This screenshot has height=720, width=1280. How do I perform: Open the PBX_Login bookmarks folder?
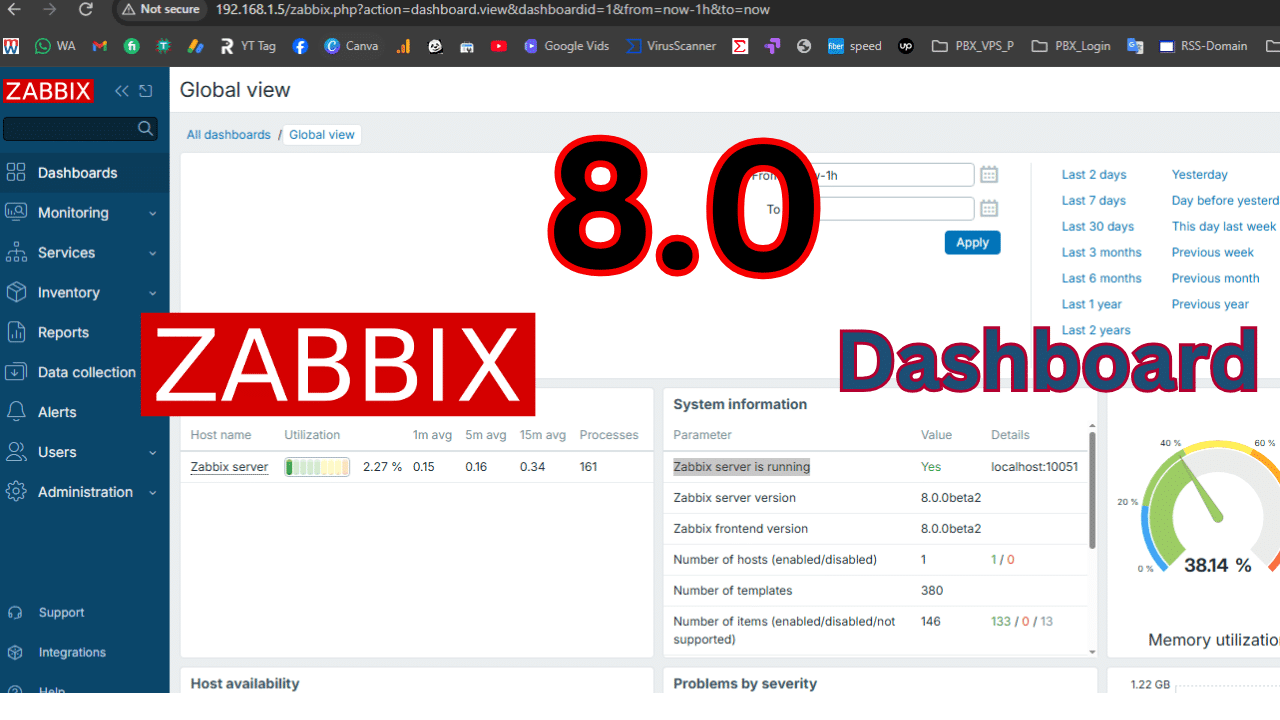pyautogui.click(x=1070, y=46)
